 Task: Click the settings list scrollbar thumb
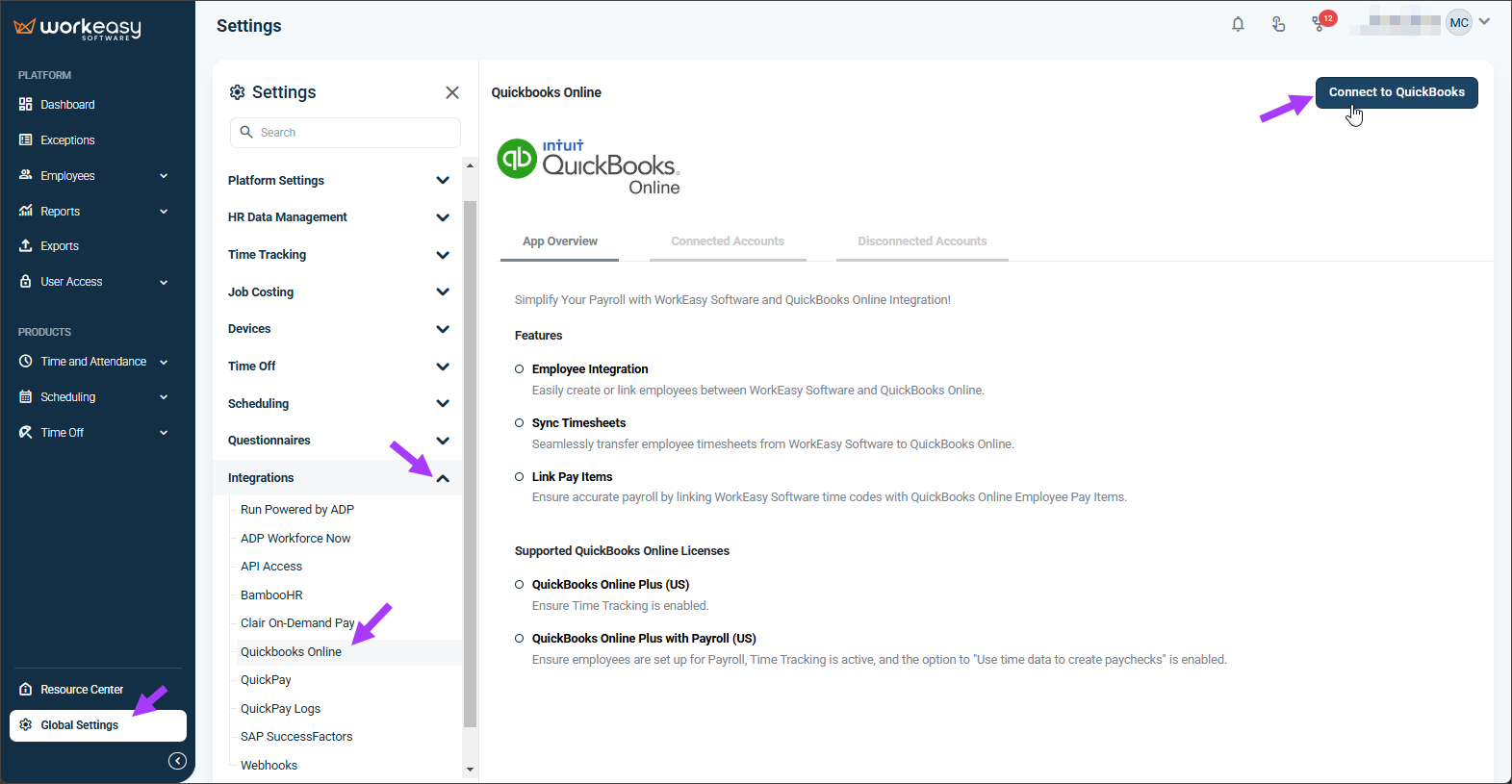(x=470, y=464)
